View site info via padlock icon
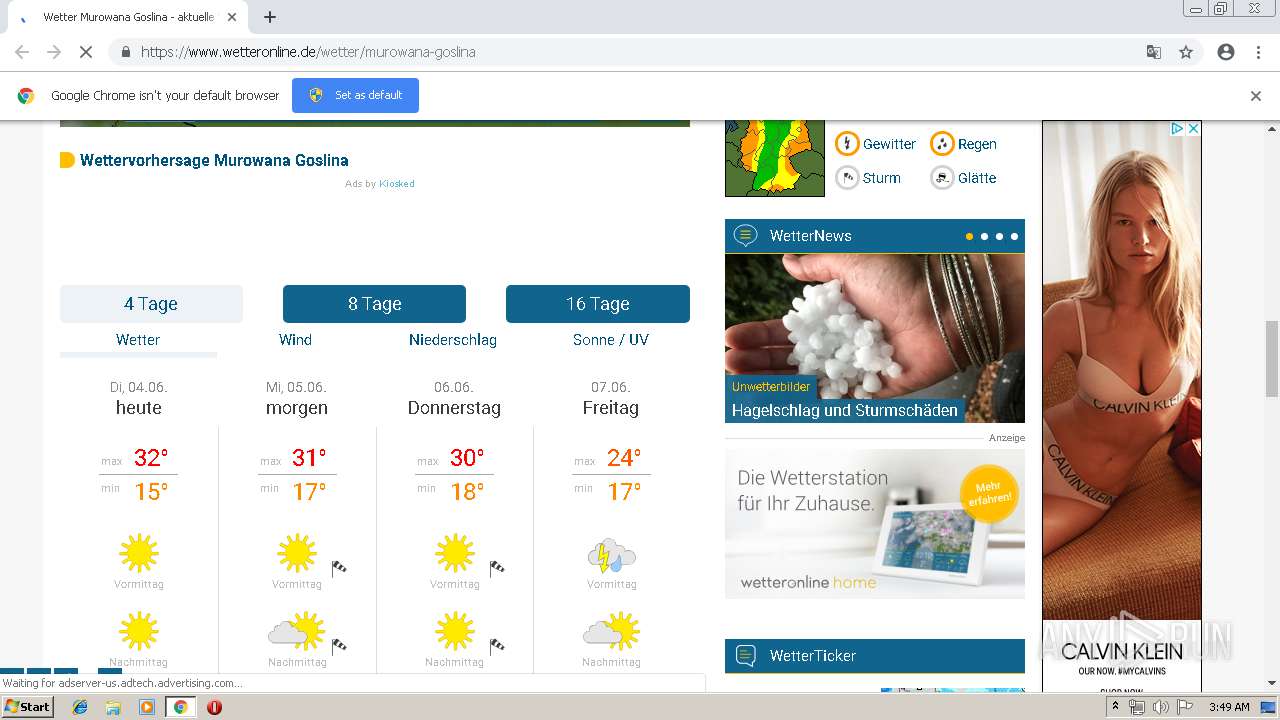The image size is (1280, 720). (124, 52)
